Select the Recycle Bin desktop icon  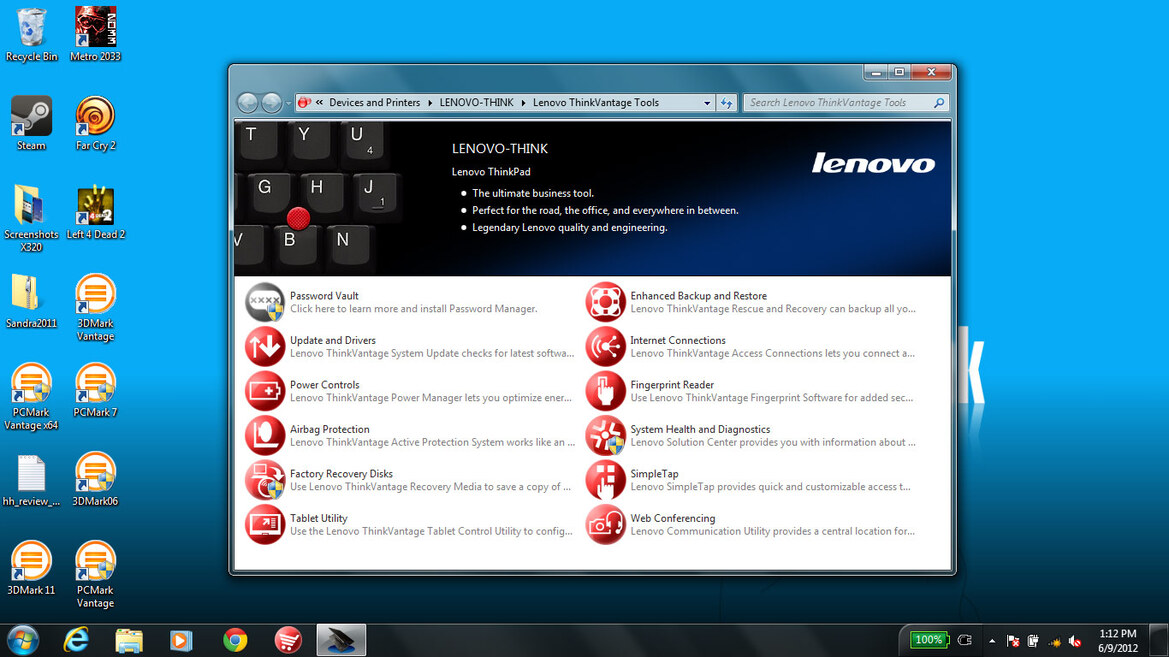coord(31,35)
